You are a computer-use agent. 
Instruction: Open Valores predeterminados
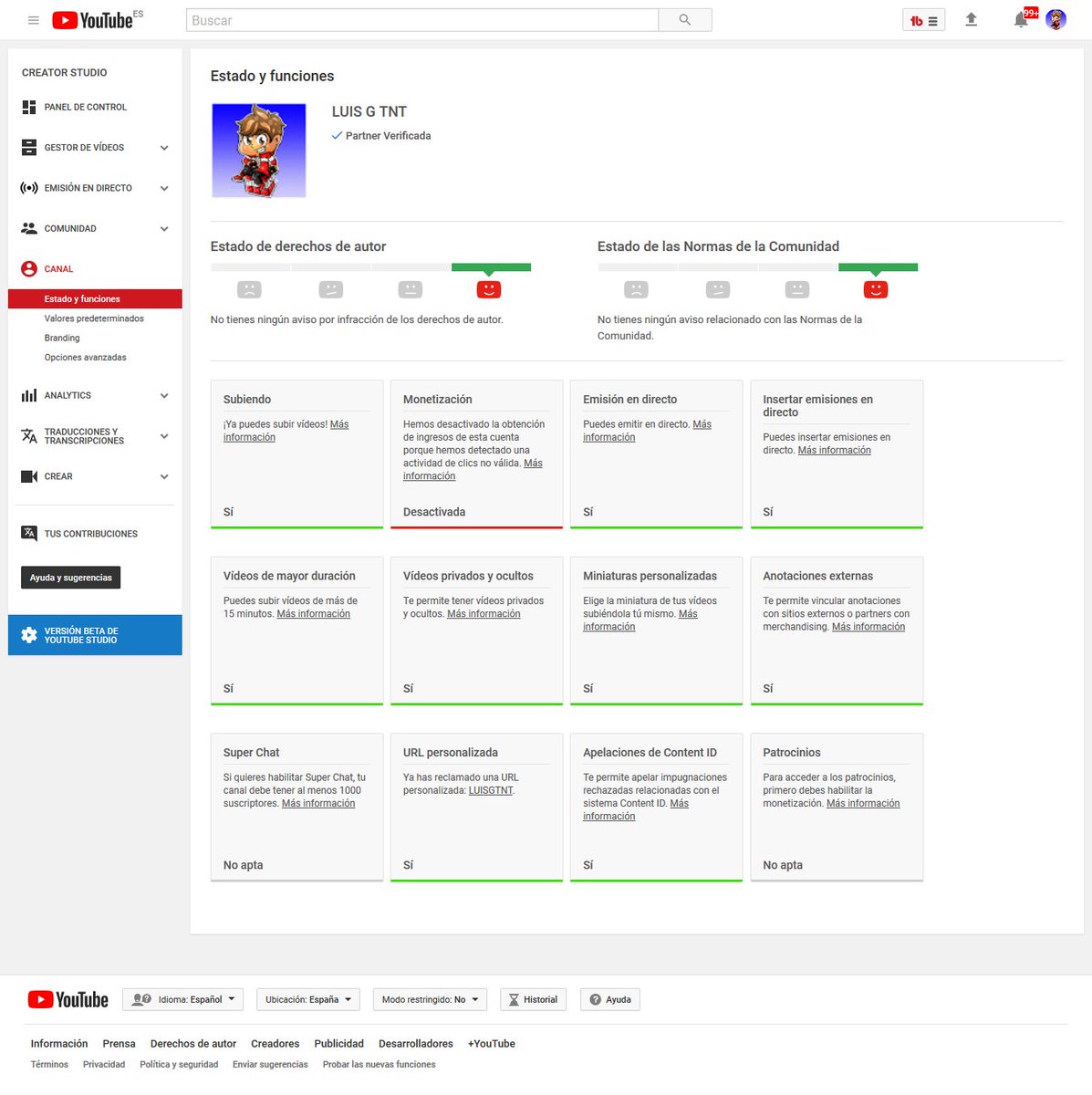[94, 318]
